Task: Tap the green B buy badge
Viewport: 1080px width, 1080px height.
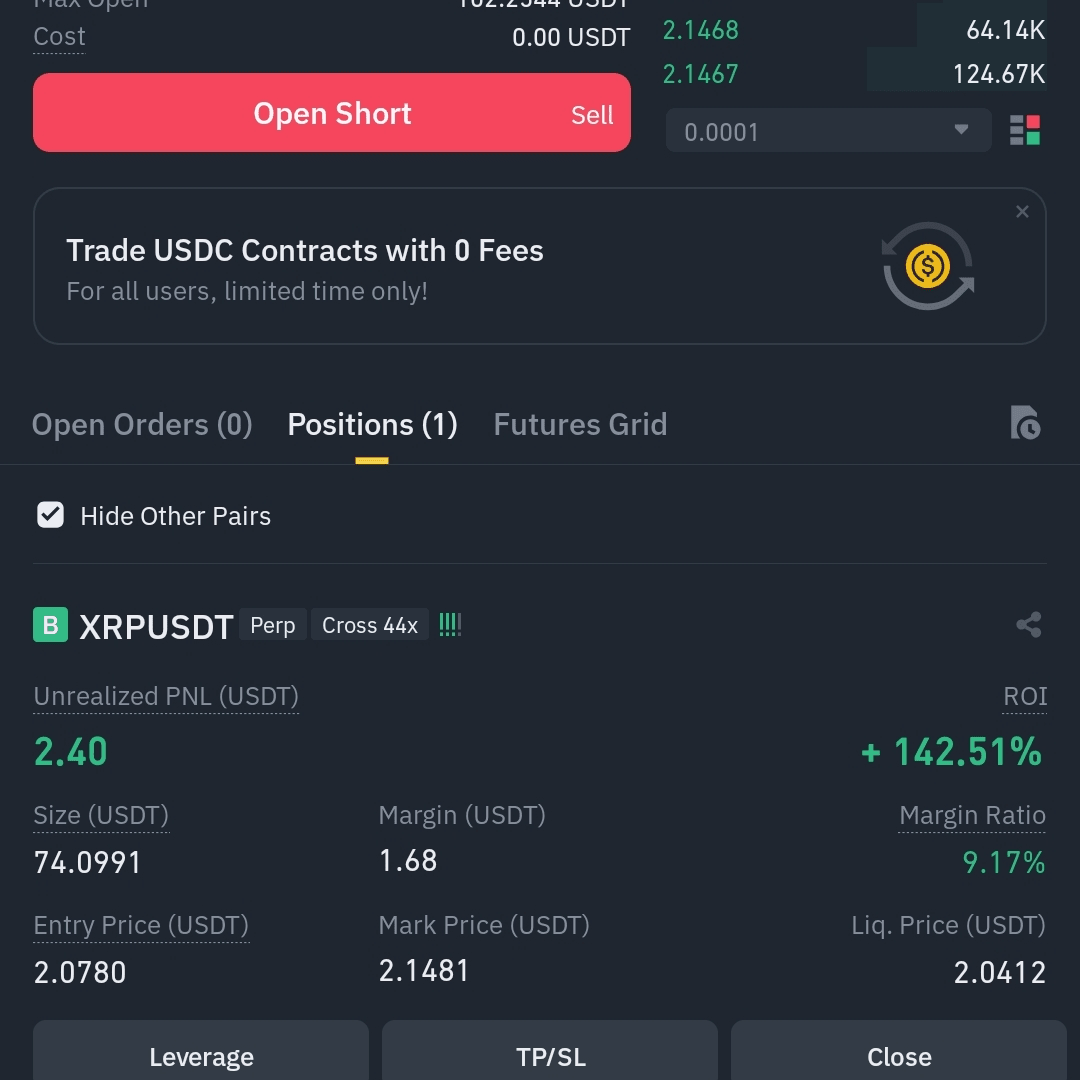Action: point(50,625)
